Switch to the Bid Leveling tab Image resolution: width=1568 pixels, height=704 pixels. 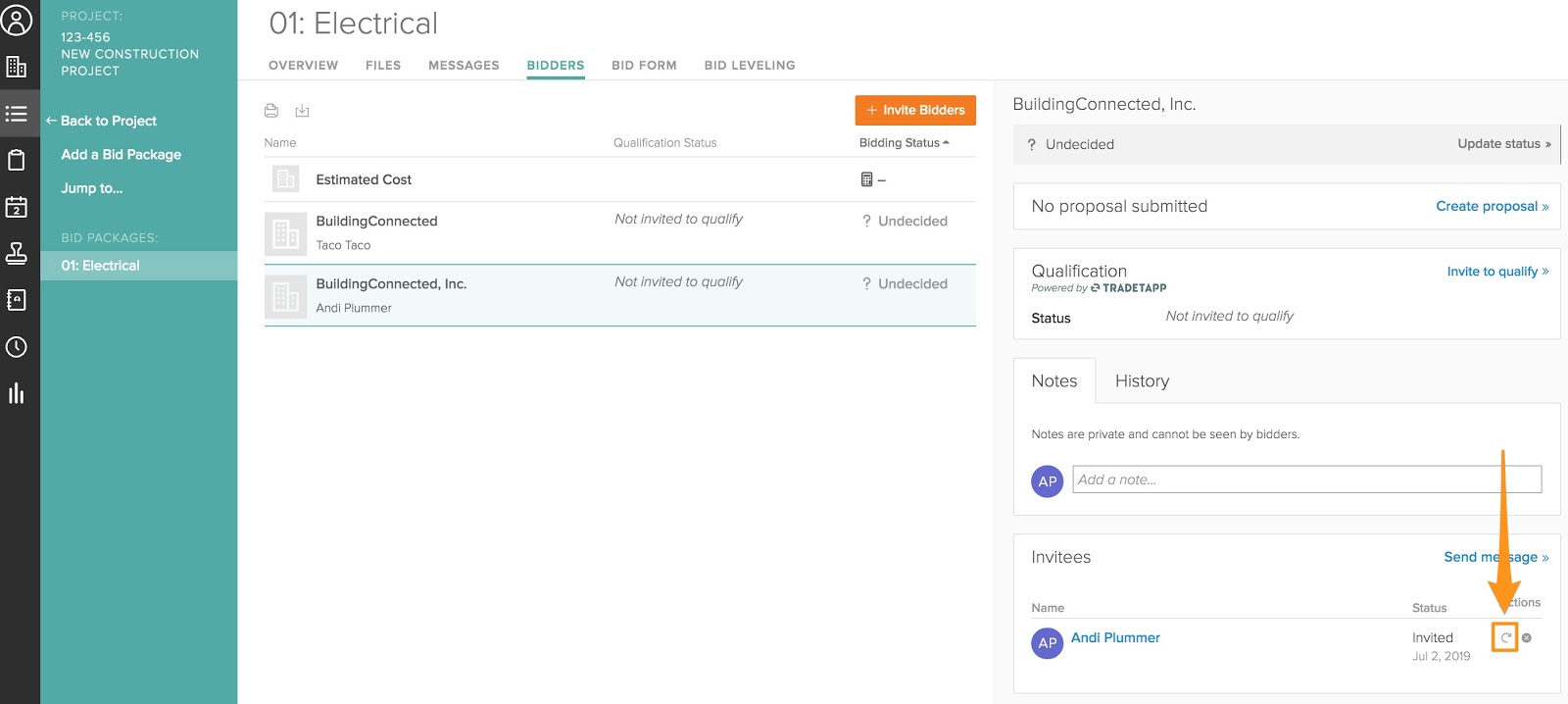[x=749, y=66]
